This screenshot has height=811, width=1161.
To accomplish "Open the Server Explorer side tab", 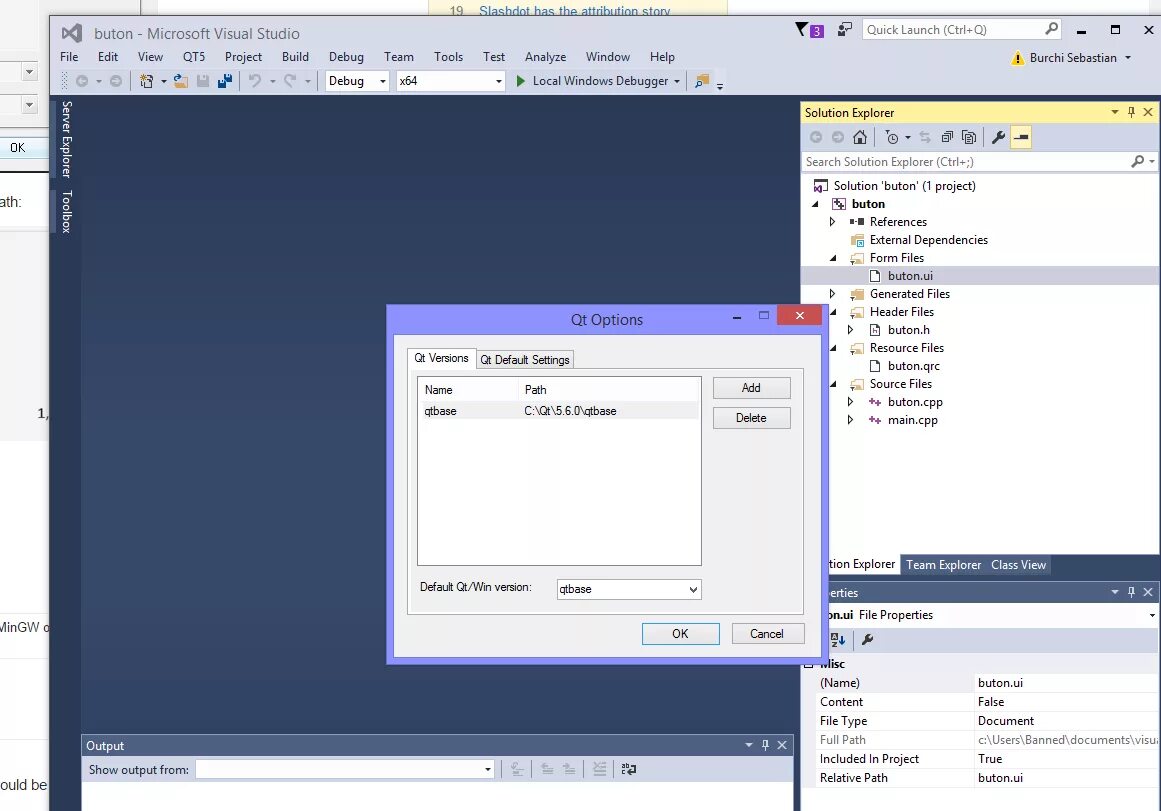I will 67,139.
